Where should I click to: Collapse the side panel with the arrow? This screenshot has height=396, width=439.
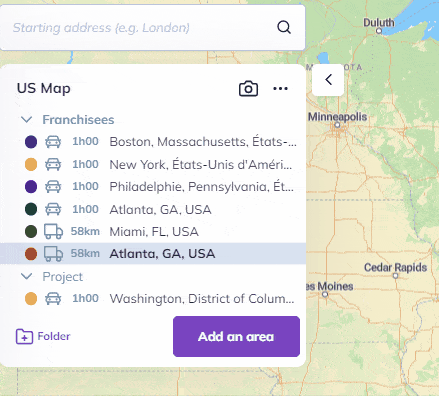(328, 80)
